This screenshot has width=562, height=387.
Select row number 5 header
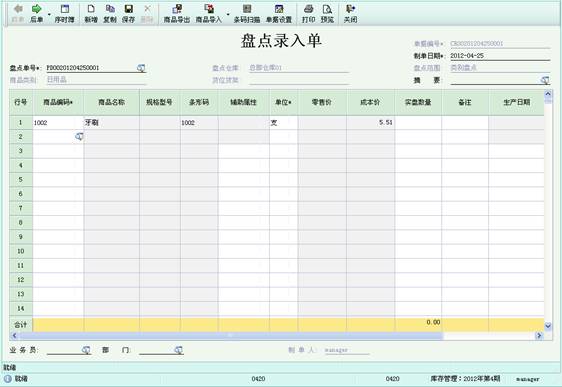point(21,180)
